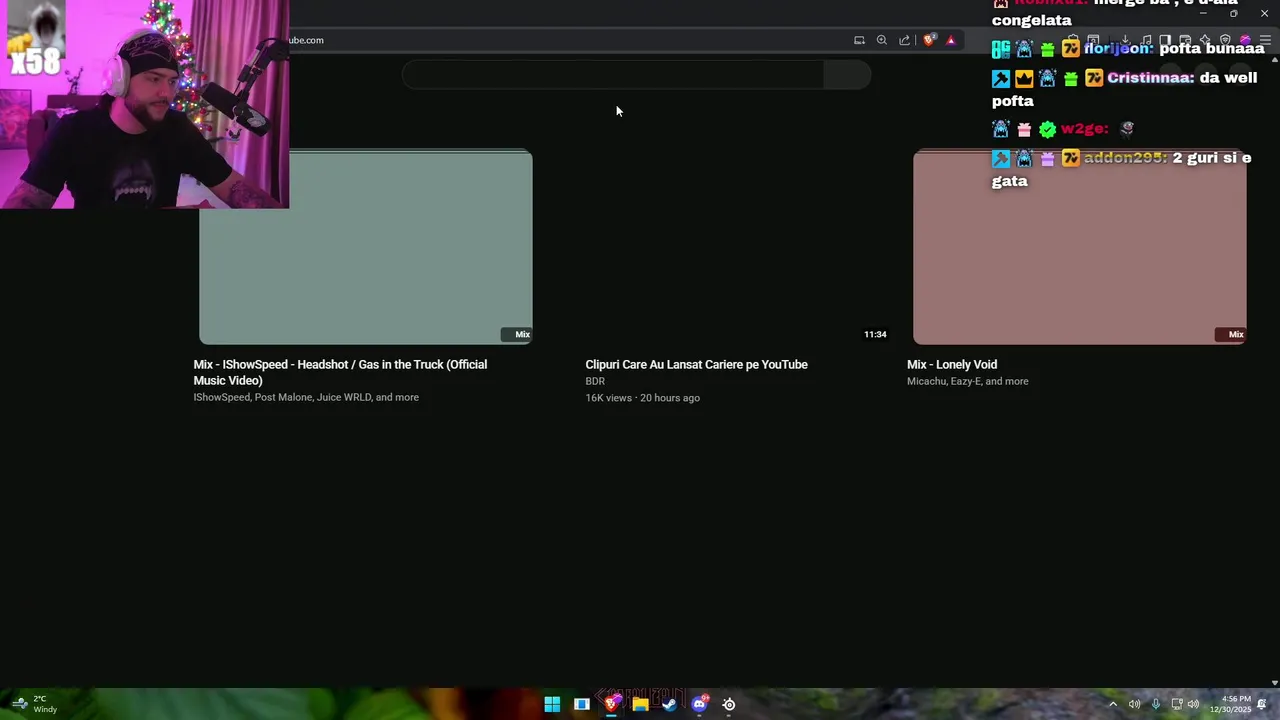Open the Lonely Void mix thumbnail
Screen dimensions: 1280x720
pos(1080,247)
